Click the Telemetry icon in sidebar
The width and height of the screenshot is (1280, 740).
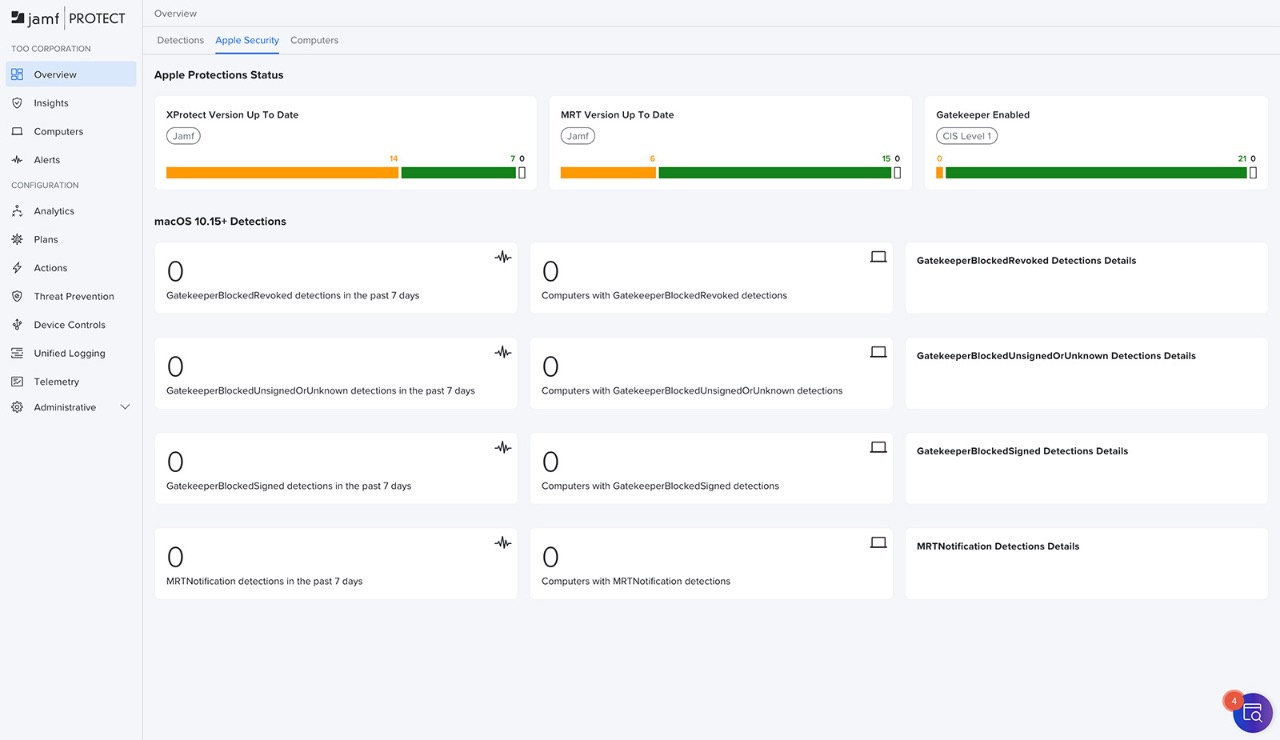(17, 382)
